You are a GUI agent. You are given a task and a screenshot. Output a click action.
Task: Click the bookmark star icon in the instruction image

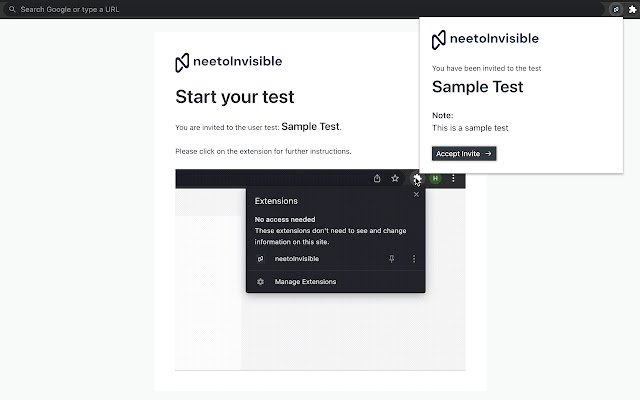pyautogui.click(x=395, y=178)
